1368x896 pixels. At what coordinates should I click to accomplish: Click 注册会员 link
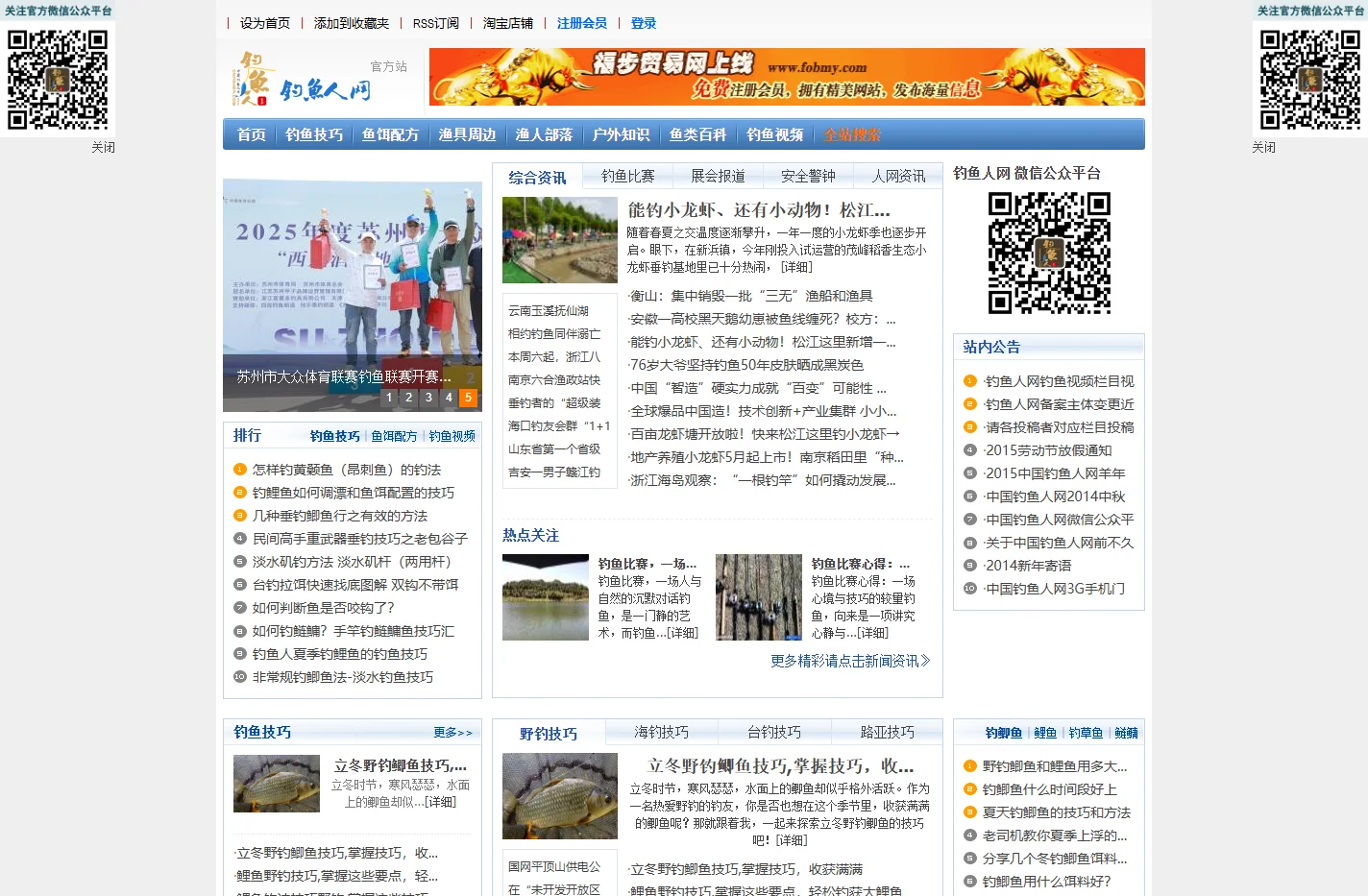[x=582, y=23]
